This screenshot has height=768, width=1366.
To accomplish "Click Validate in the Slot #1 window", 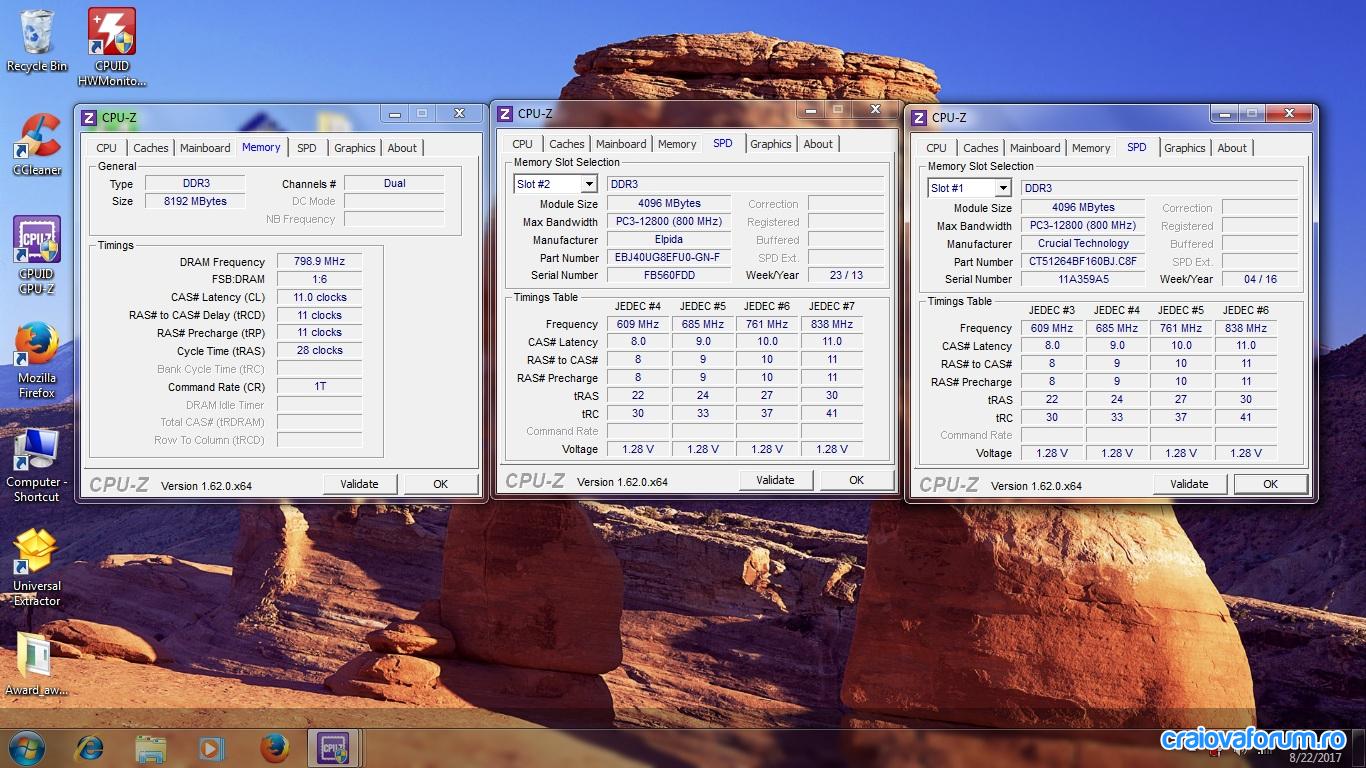I will 1190,484.
